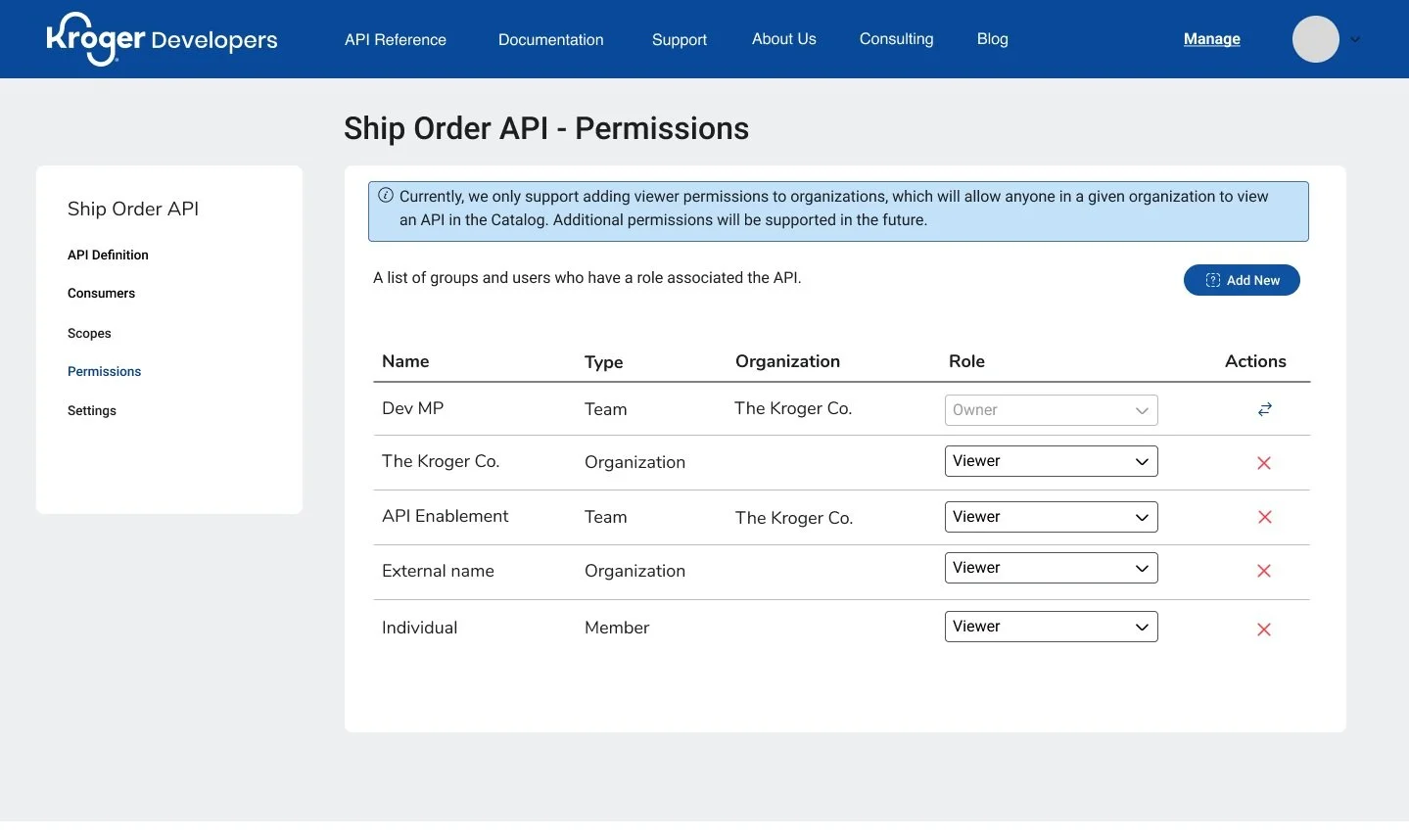
Task: Open the Role dropdown for The Kroger Co.
Action: click(1051, 460)
